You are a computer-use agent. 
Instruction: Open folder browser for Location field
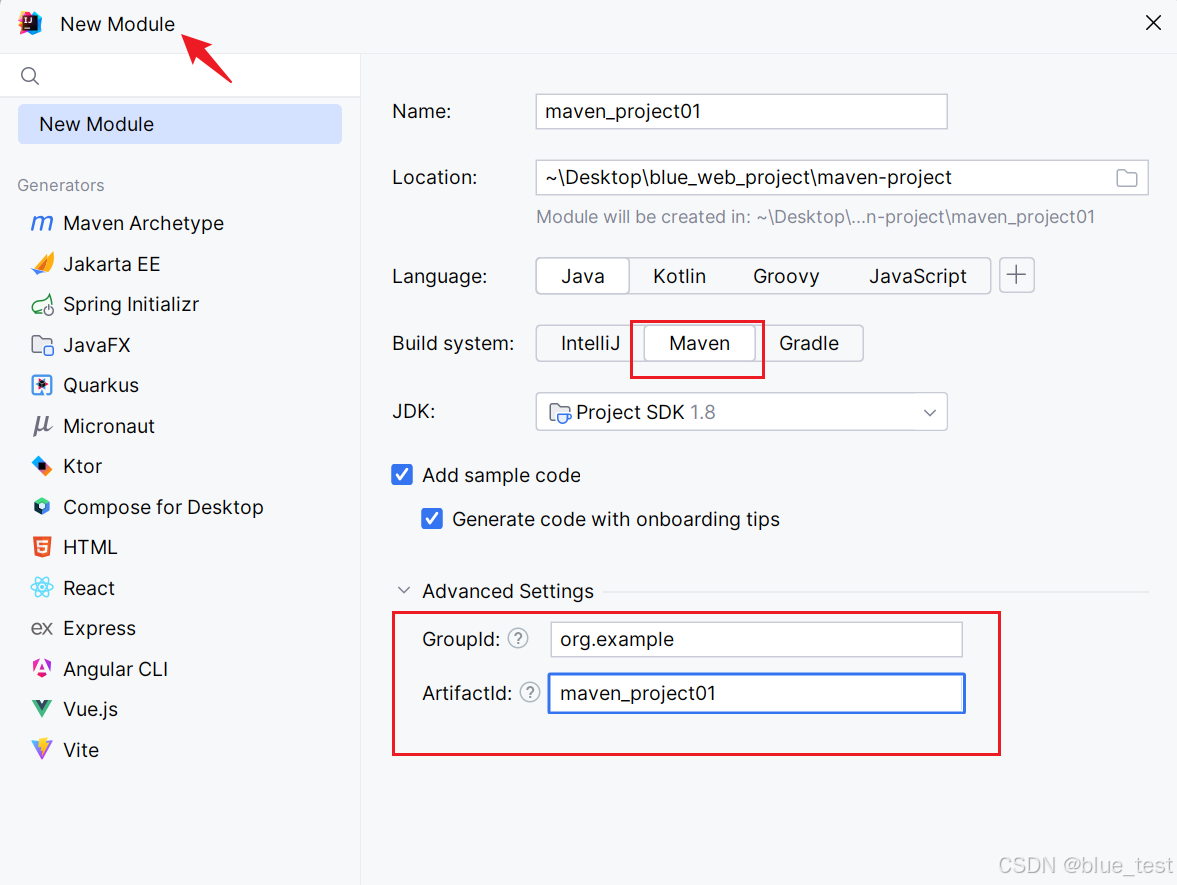tap(1127, 177)
